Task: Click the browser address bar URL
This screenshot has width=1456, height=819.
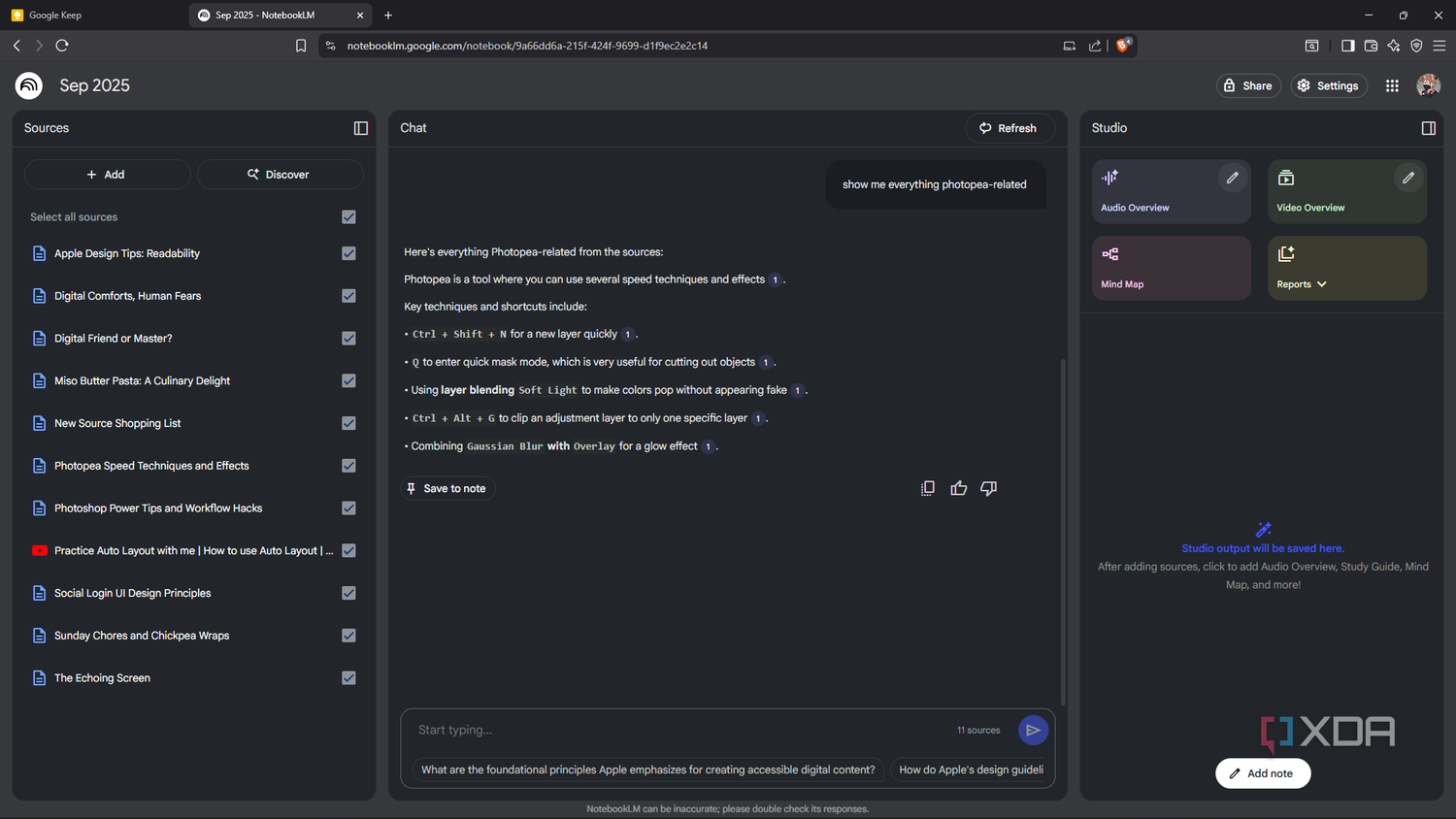Action: 527,46
